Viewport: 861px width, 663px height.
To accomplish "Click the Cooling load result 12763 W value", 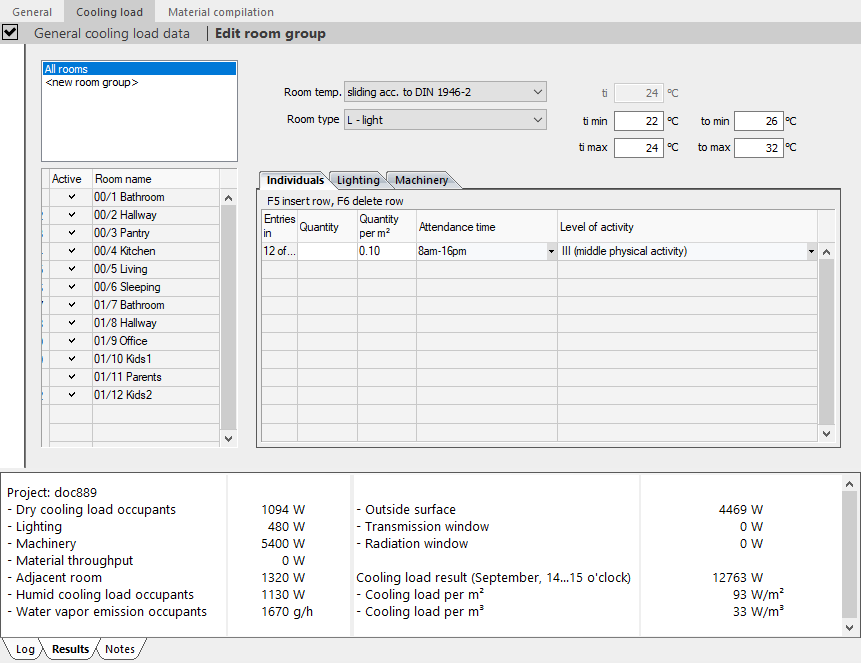I will tap(737, 577).
